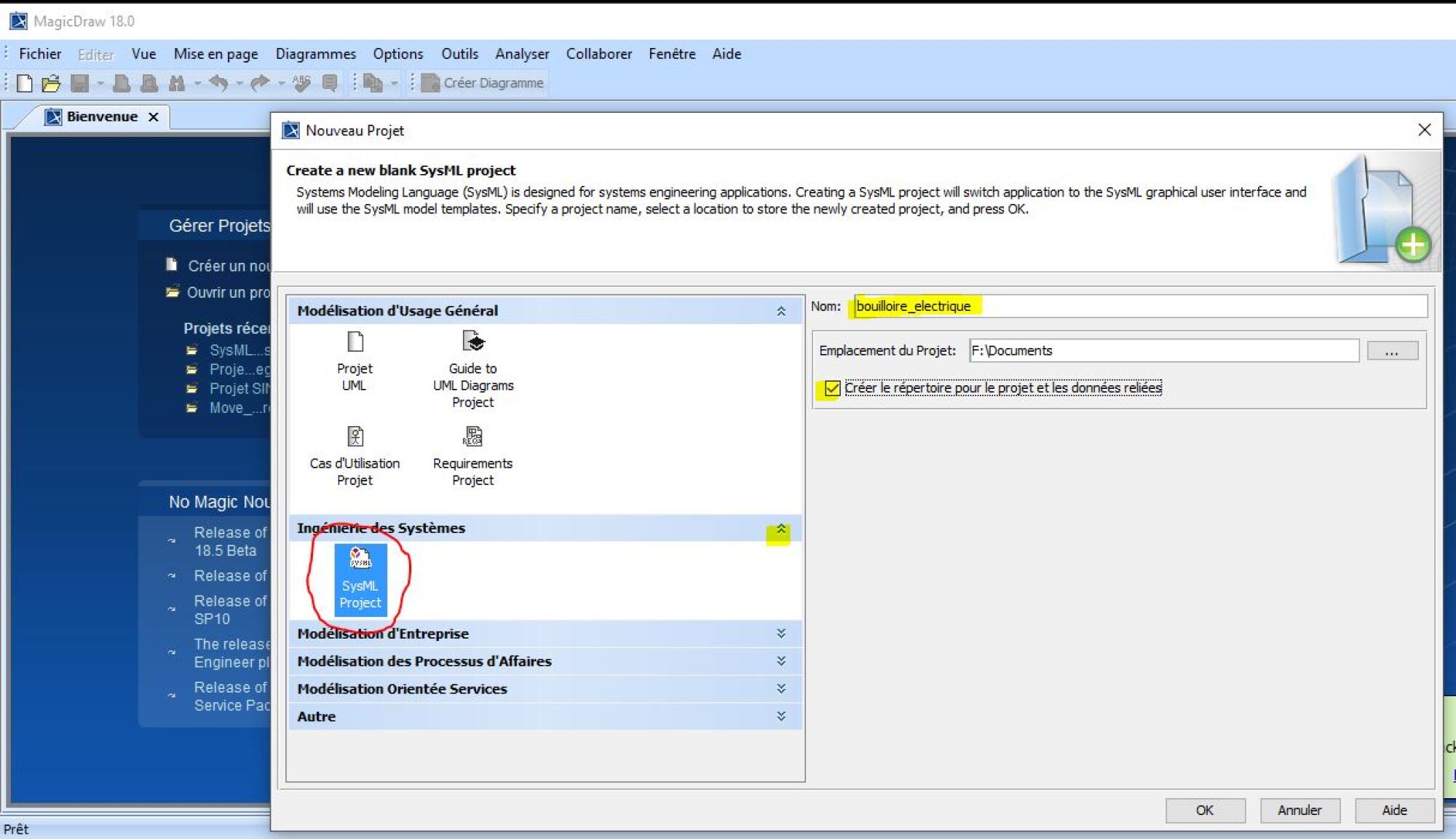Collapse the Ingénierie des Systèmes section
Image resolution: width=1456 pixels, height=839 pixels.
[x=781, y=529]
